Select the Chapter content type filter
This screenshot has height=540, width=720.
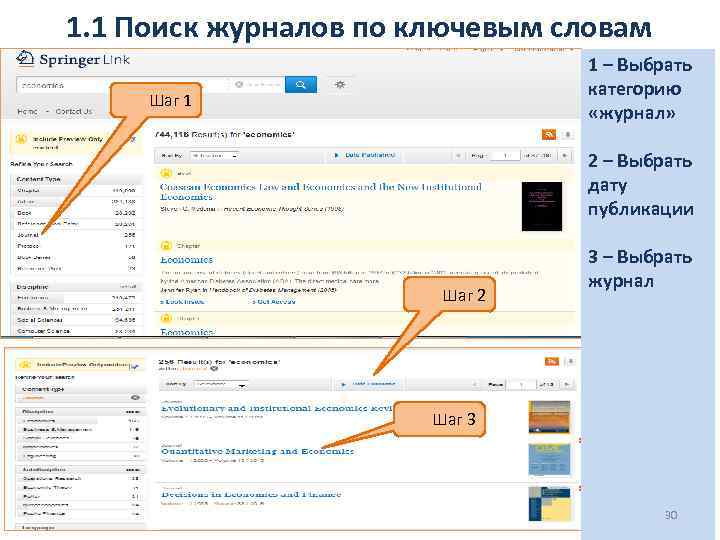tap(76, 190)
